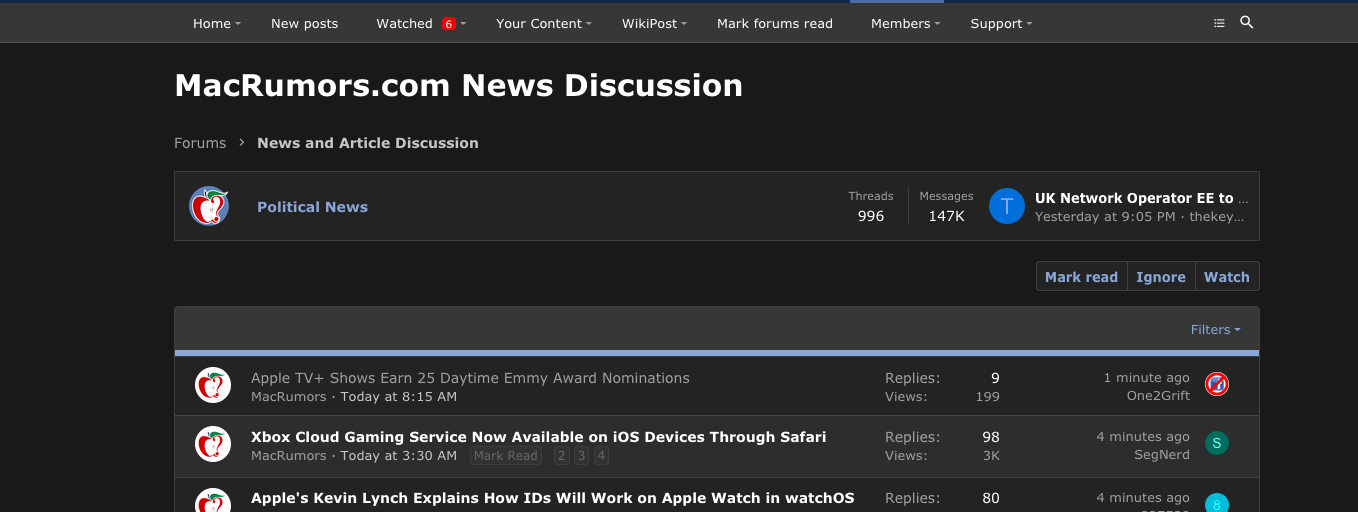Open the Members menu item
Screen dimensions: 1358x512
pos(901,23)
